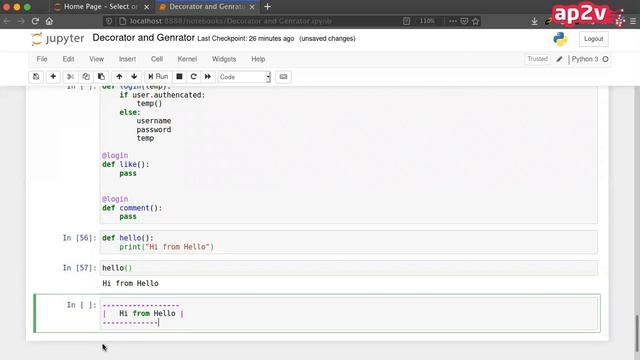Viewport: 640px width, 360px height.
Task: Open the Cell menu
Action: 157,59
